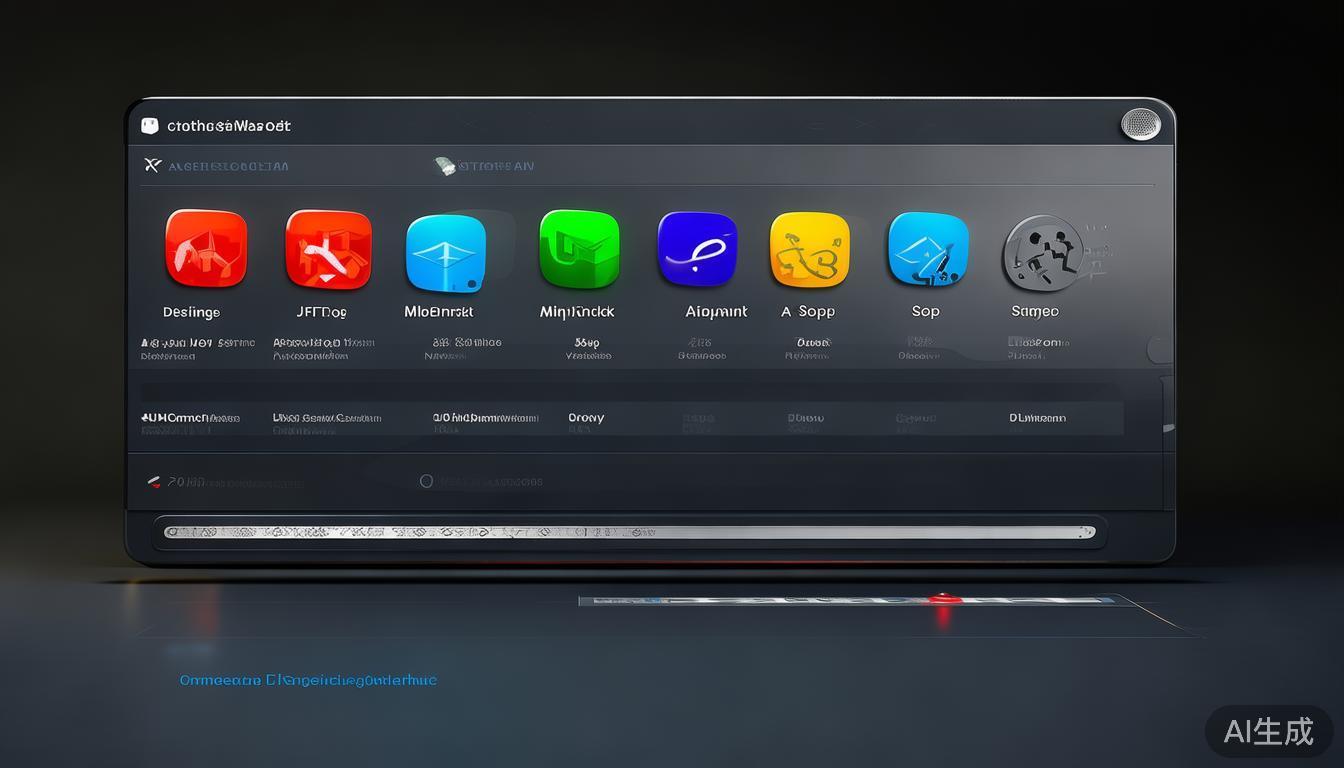Launch the second red JFFDog app icon
The height and width of the screenshot is (768, 1344).
coord(327,249)
